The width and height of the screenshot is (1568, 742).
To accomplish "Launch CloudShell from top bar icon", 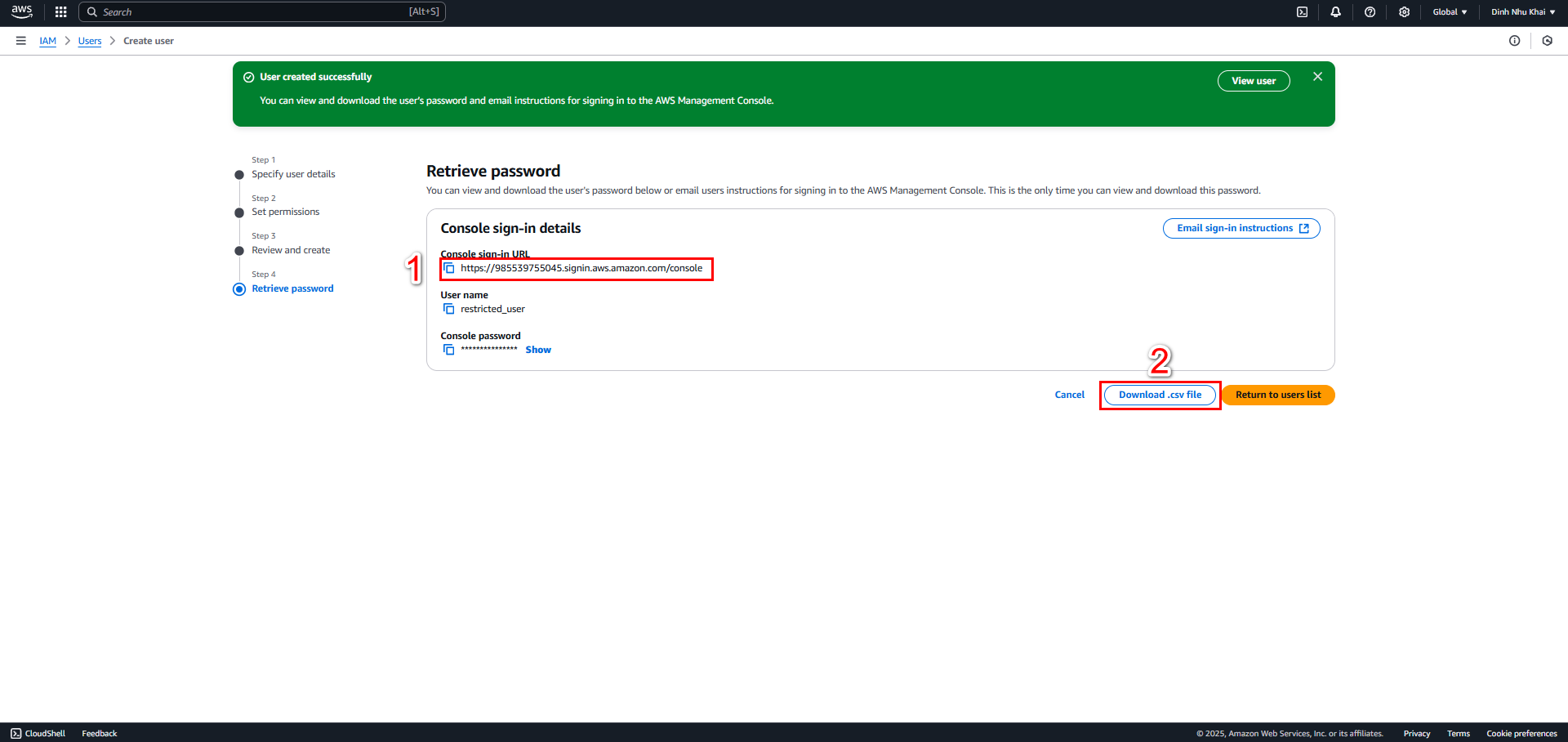I will (1303, 12).
